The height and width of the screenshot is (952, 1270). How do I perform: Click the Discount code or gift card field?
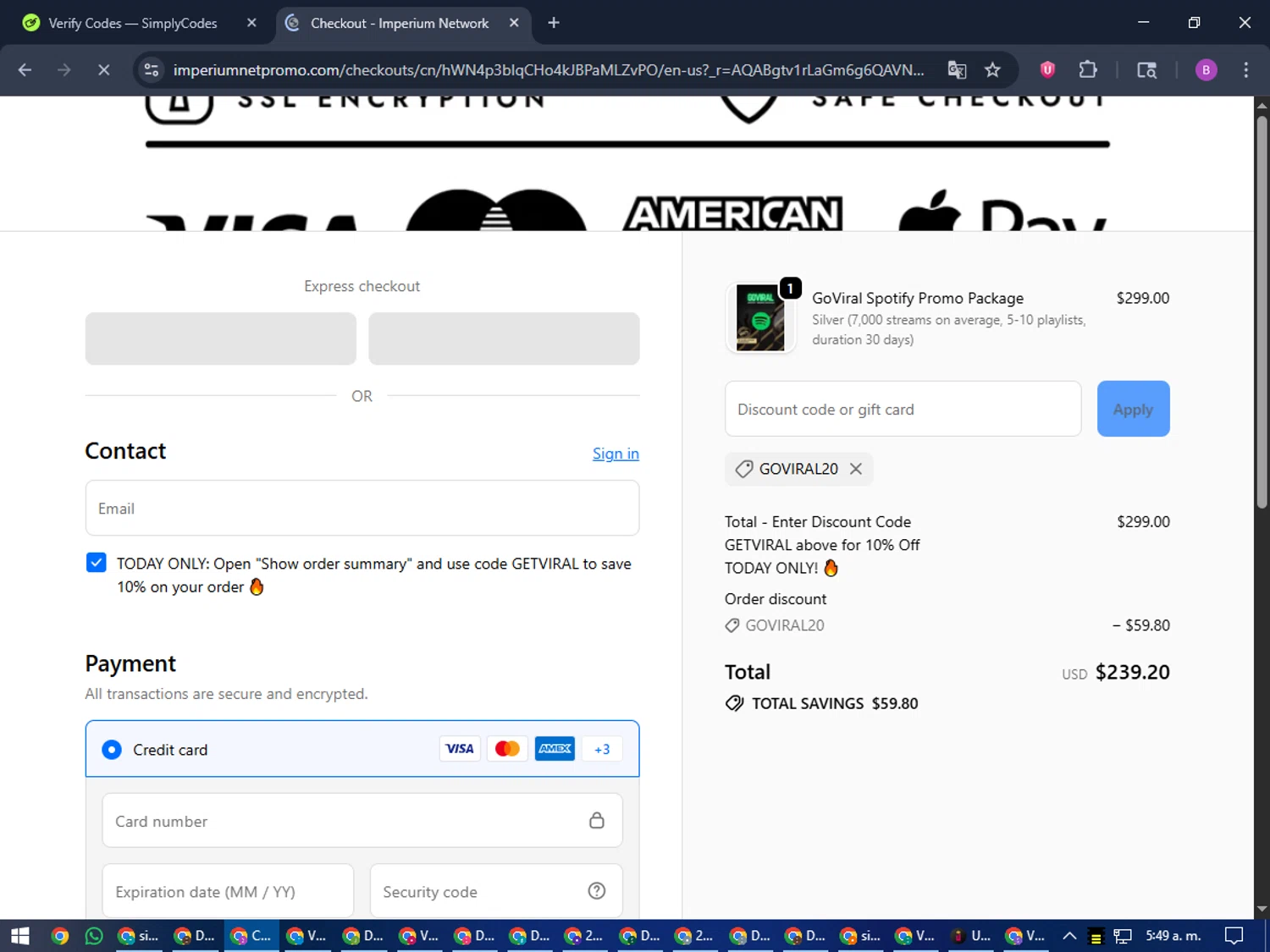[903, 409]
